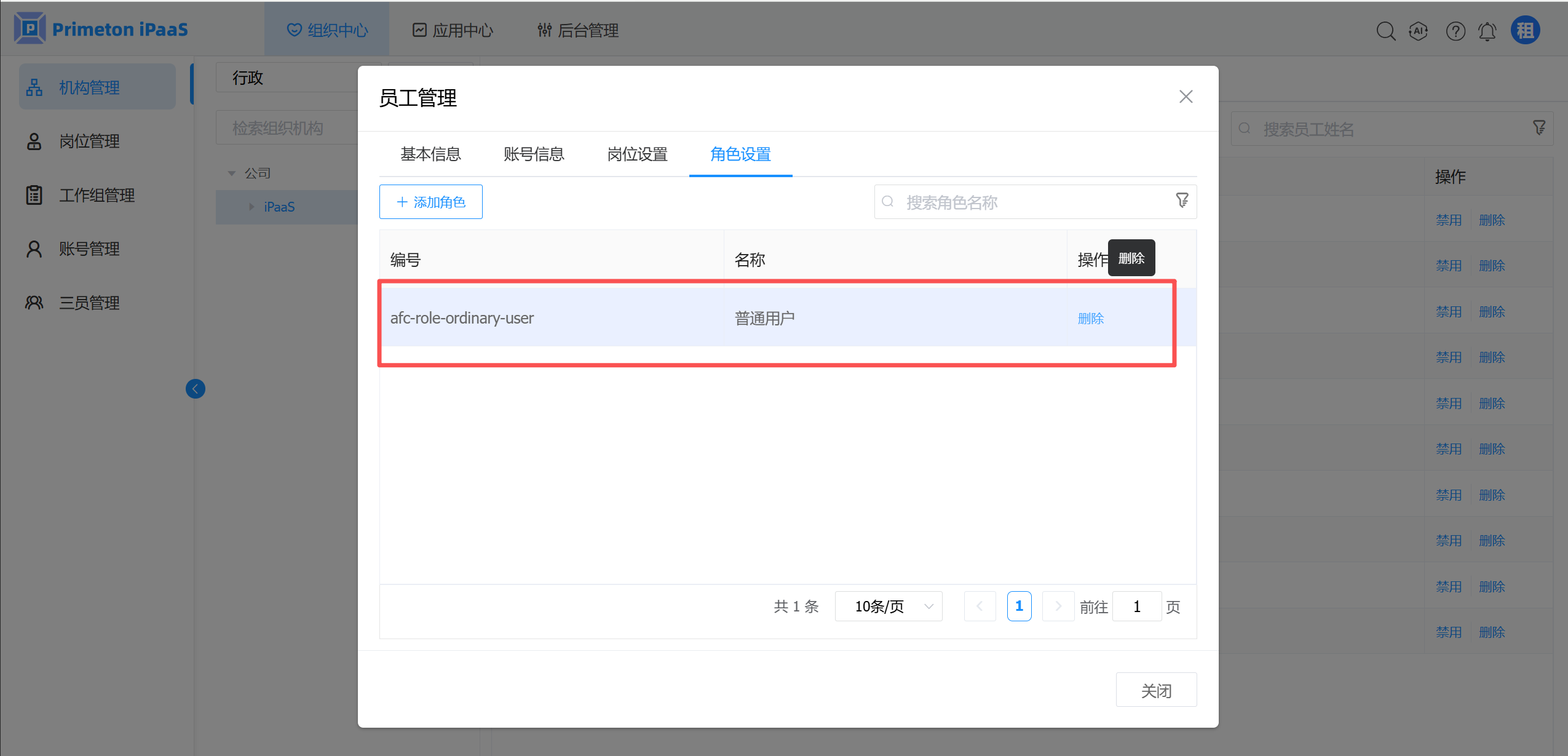Image resolution: width=1568 pixels, height=756 pixels.
Task: Expand the iPaaS tree node
Action: 251,207
